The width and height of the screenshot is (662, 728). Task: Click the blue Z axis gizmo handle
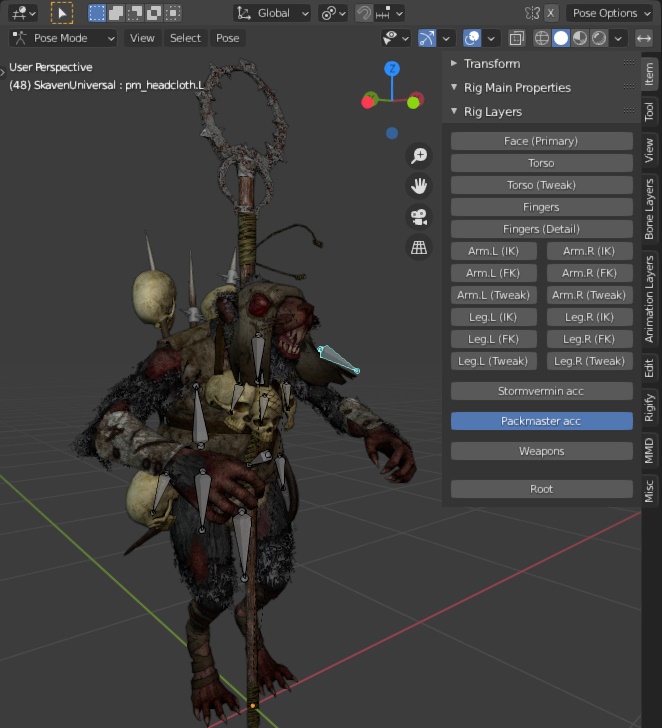392,69
